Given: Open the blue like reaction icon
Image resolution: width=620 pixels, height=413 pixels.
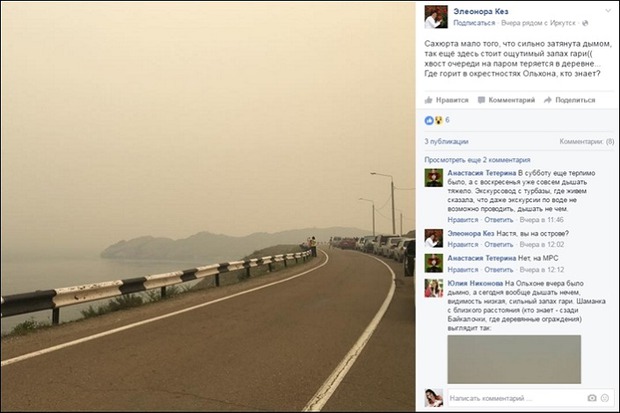Looking at the screenshot, I should tap(429, 120).
